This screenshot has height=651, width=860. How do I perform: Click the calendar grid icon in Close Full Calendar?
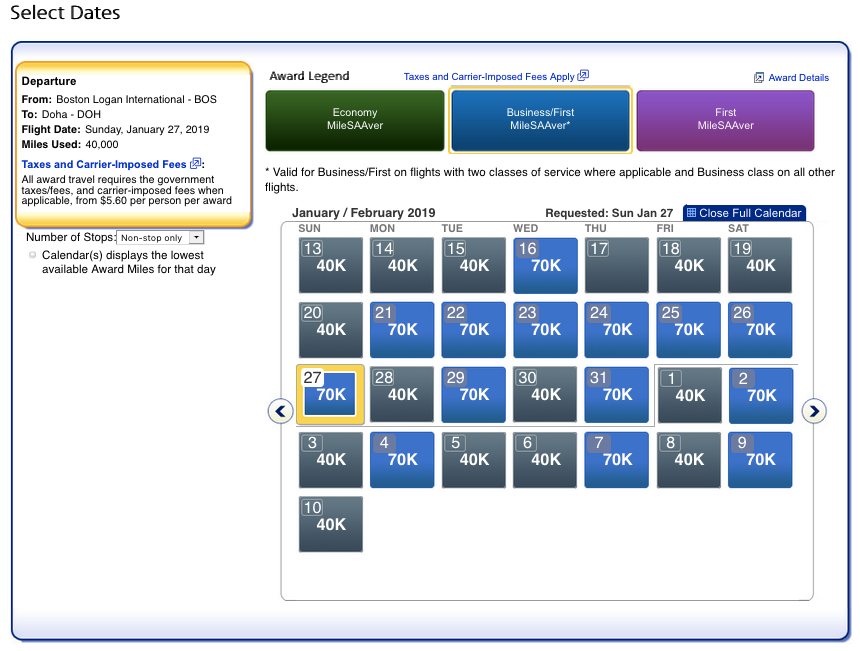tap(691, 213)
